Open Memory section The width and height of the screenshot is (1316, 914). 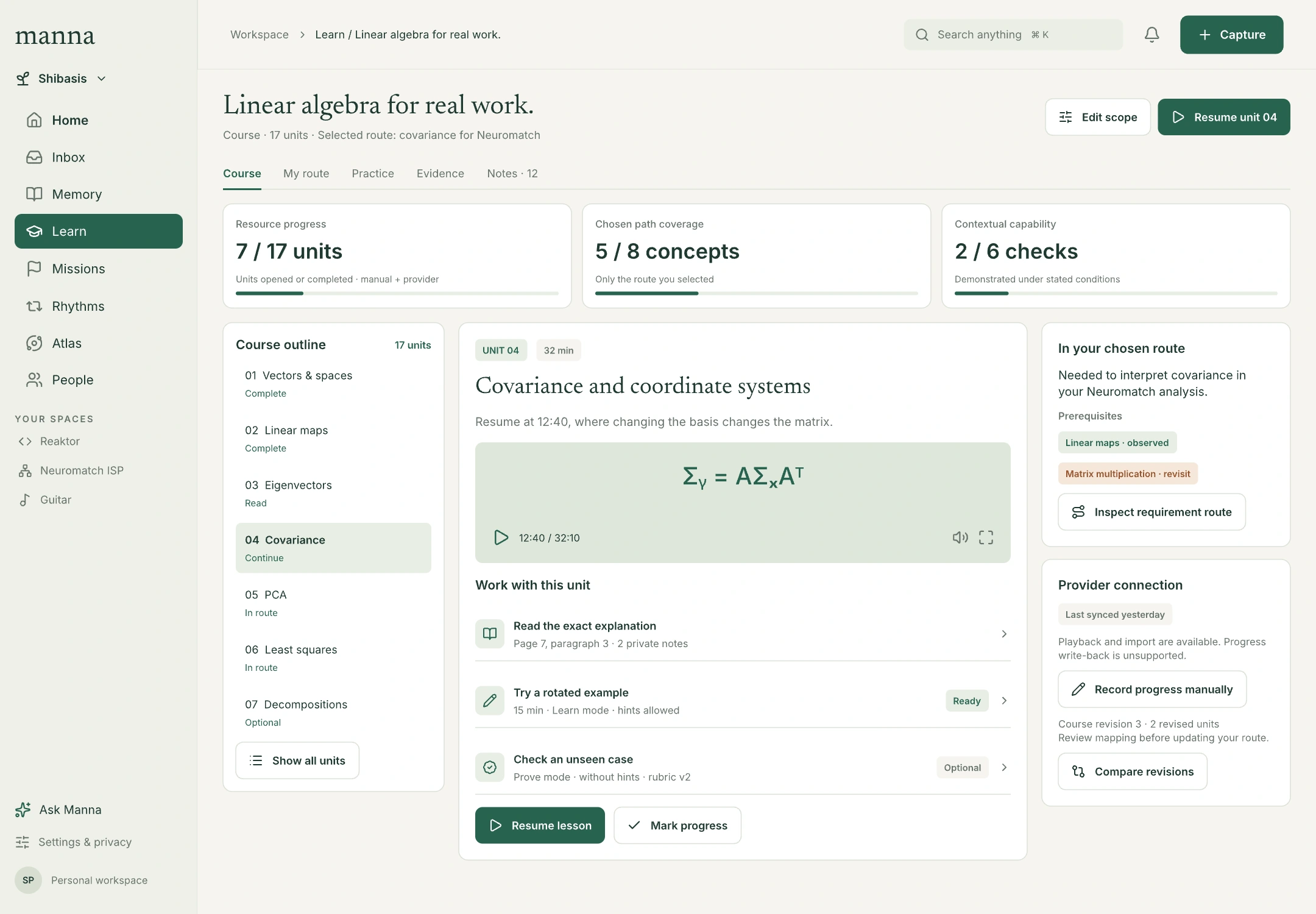pyautogui.click(x=99, y=194)
